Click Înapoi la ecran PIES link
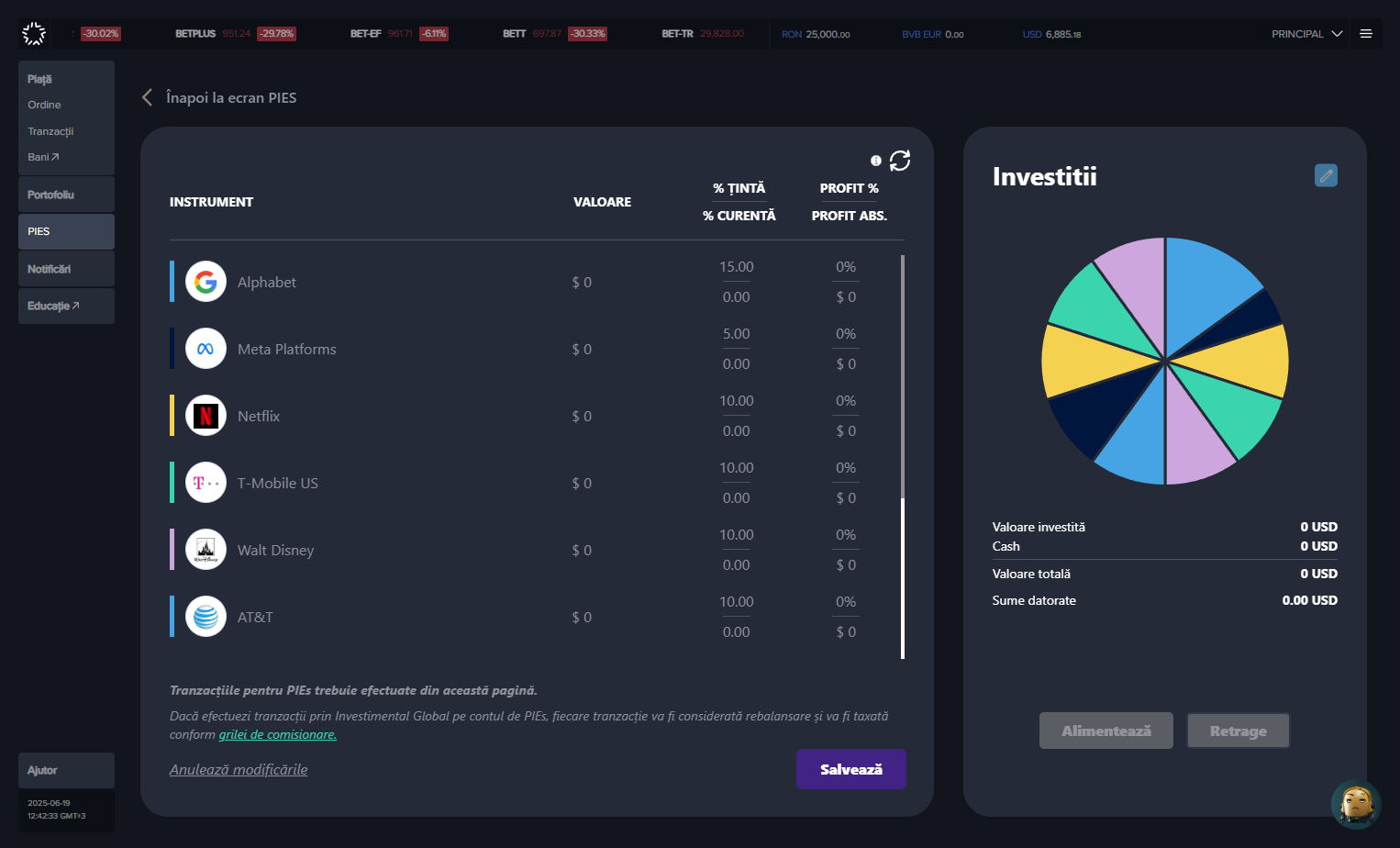 pyautogui.click(x=231, y=97)
